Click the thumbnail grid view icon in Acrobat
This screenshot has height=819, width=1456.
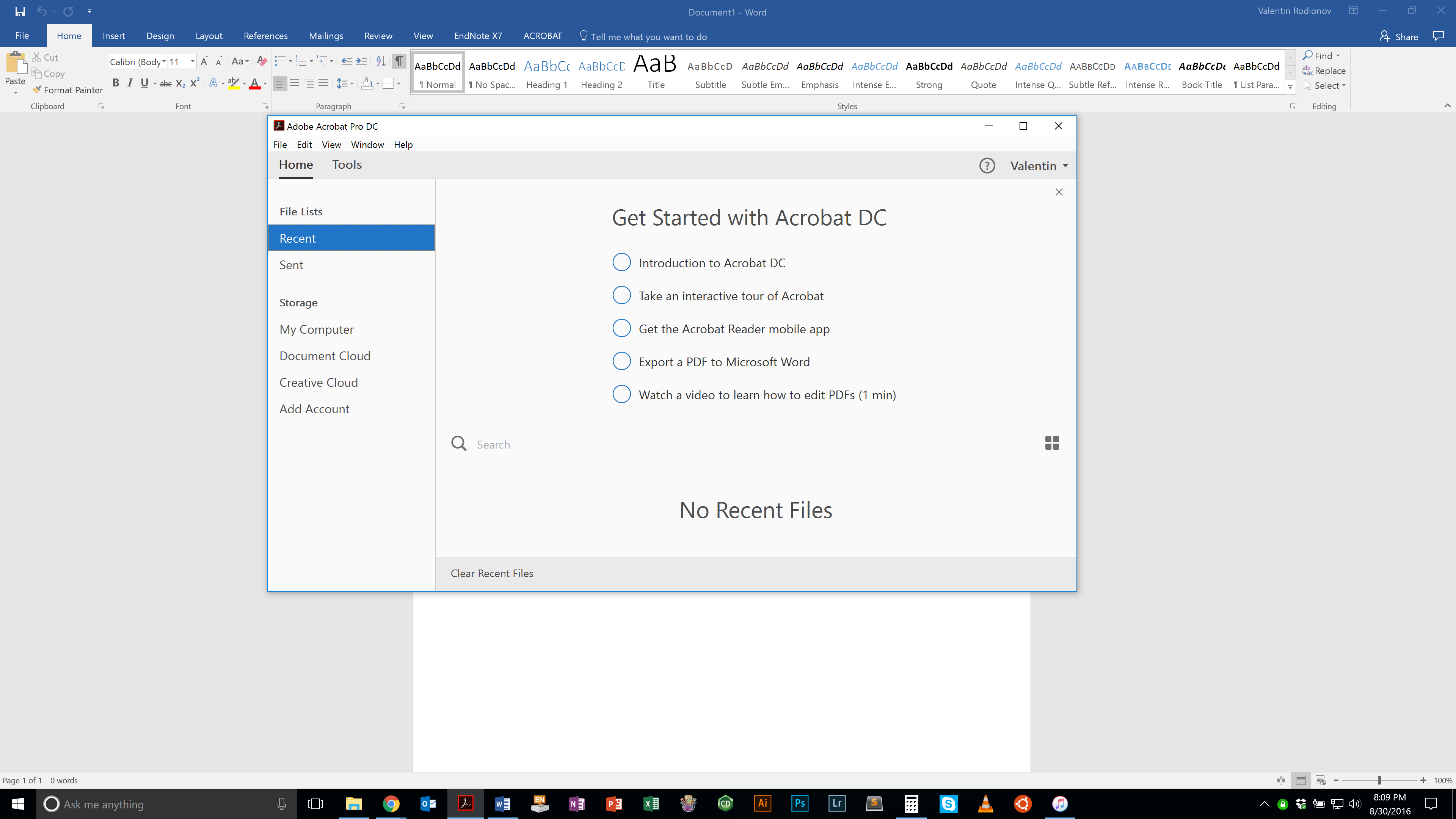click(x=1052, y=443)
